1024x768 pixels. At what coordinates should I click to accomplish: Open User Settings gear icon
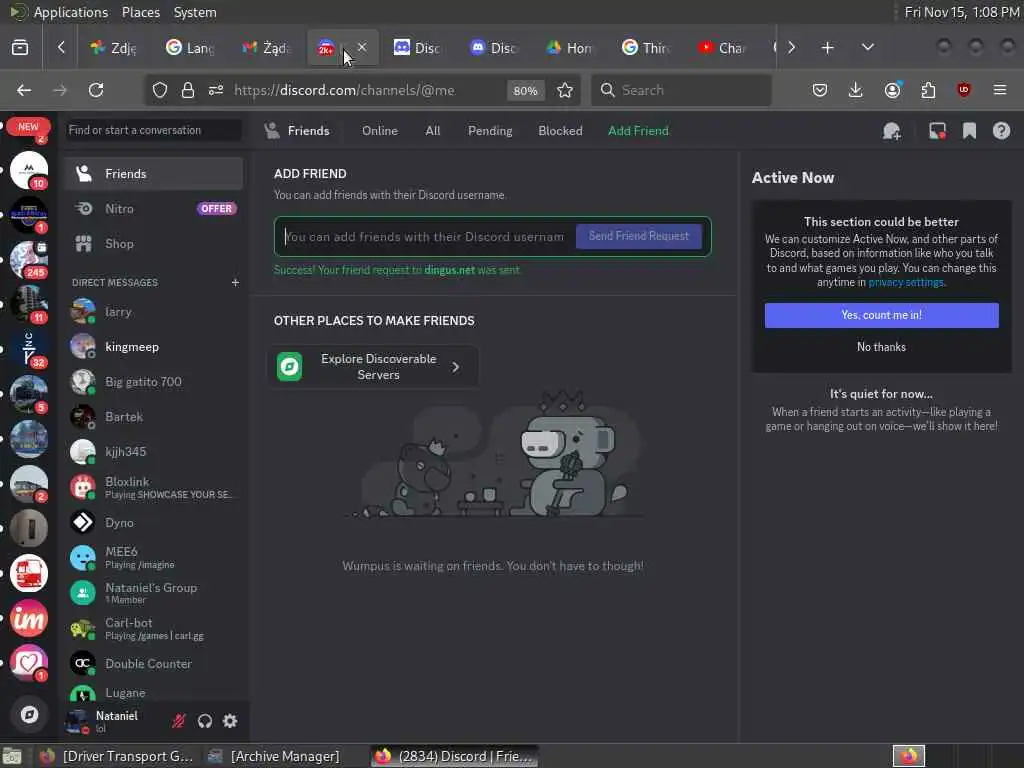pos(230,721)
